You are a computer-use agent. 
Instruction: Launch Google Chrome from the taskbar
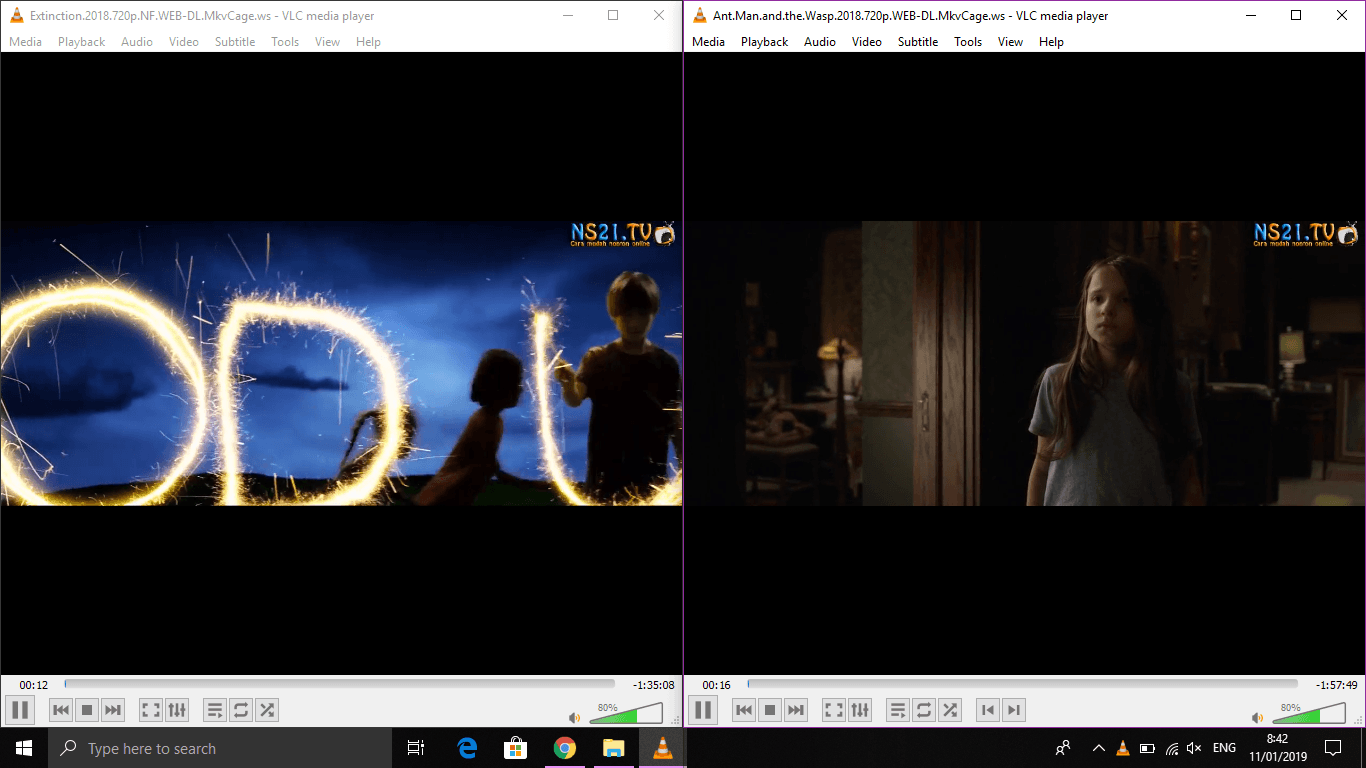tap(565, 748)
